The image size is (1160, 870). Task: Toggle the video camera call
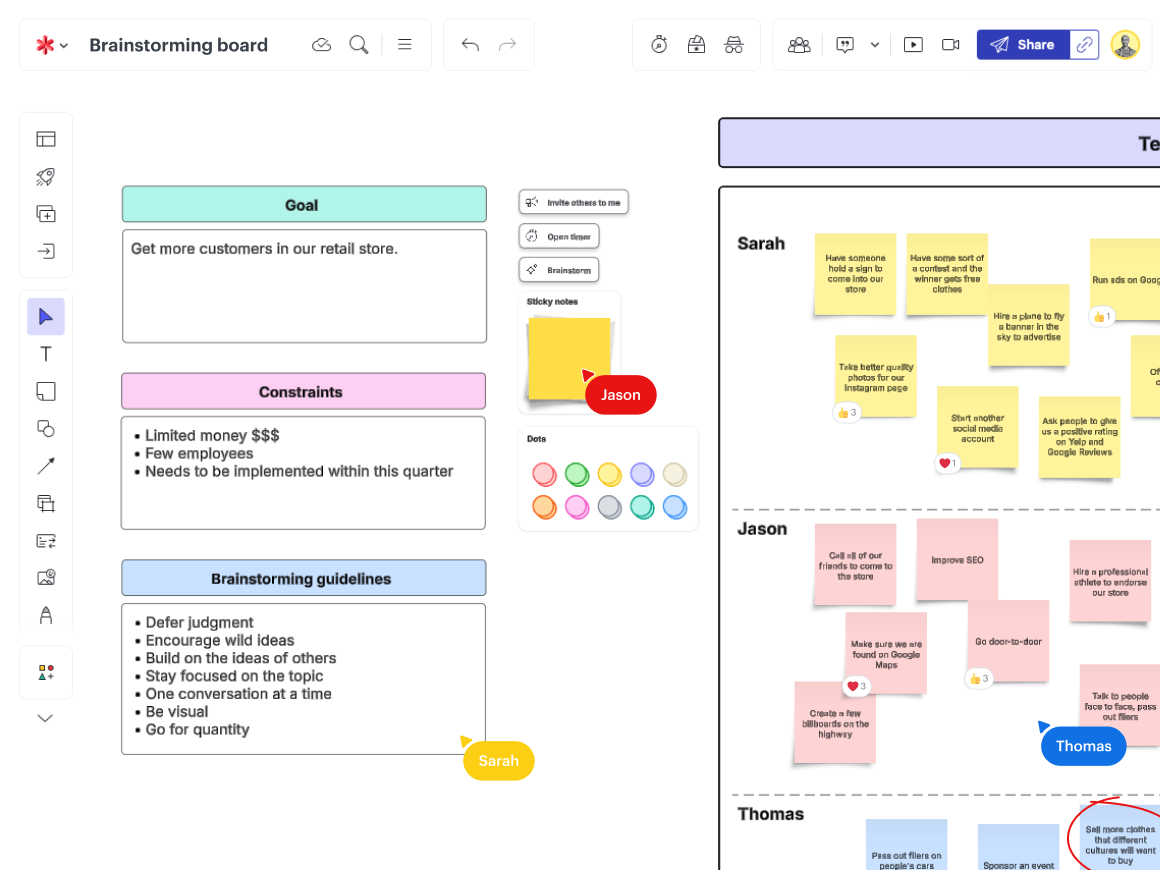pyautogui.click(x=950, y=44)
